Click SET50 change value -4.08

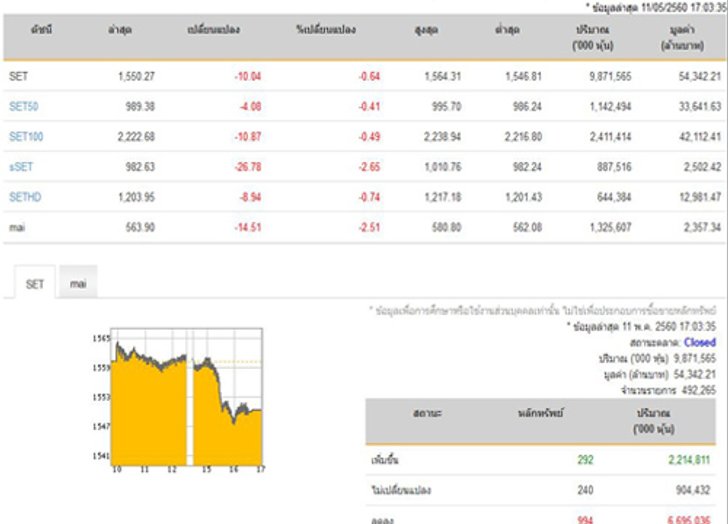tap(250, 106)
